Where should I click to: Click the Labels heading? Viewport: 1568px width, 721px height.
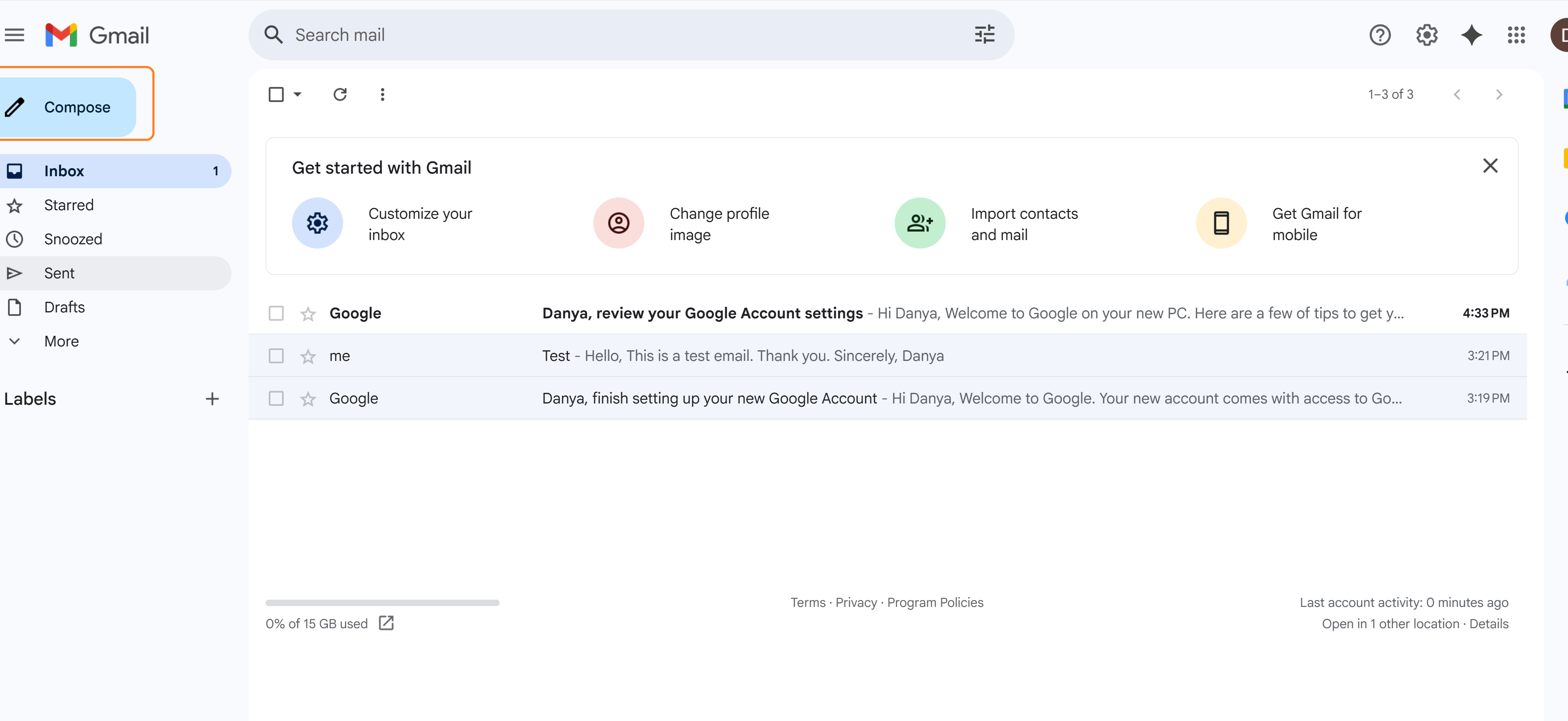[30, 399]
